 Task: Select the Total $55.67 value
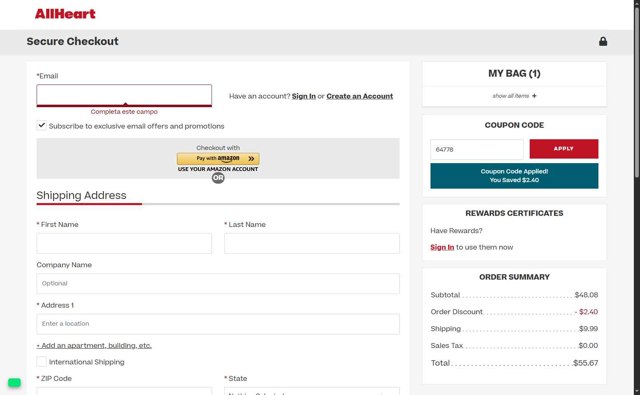pos(585,363)
